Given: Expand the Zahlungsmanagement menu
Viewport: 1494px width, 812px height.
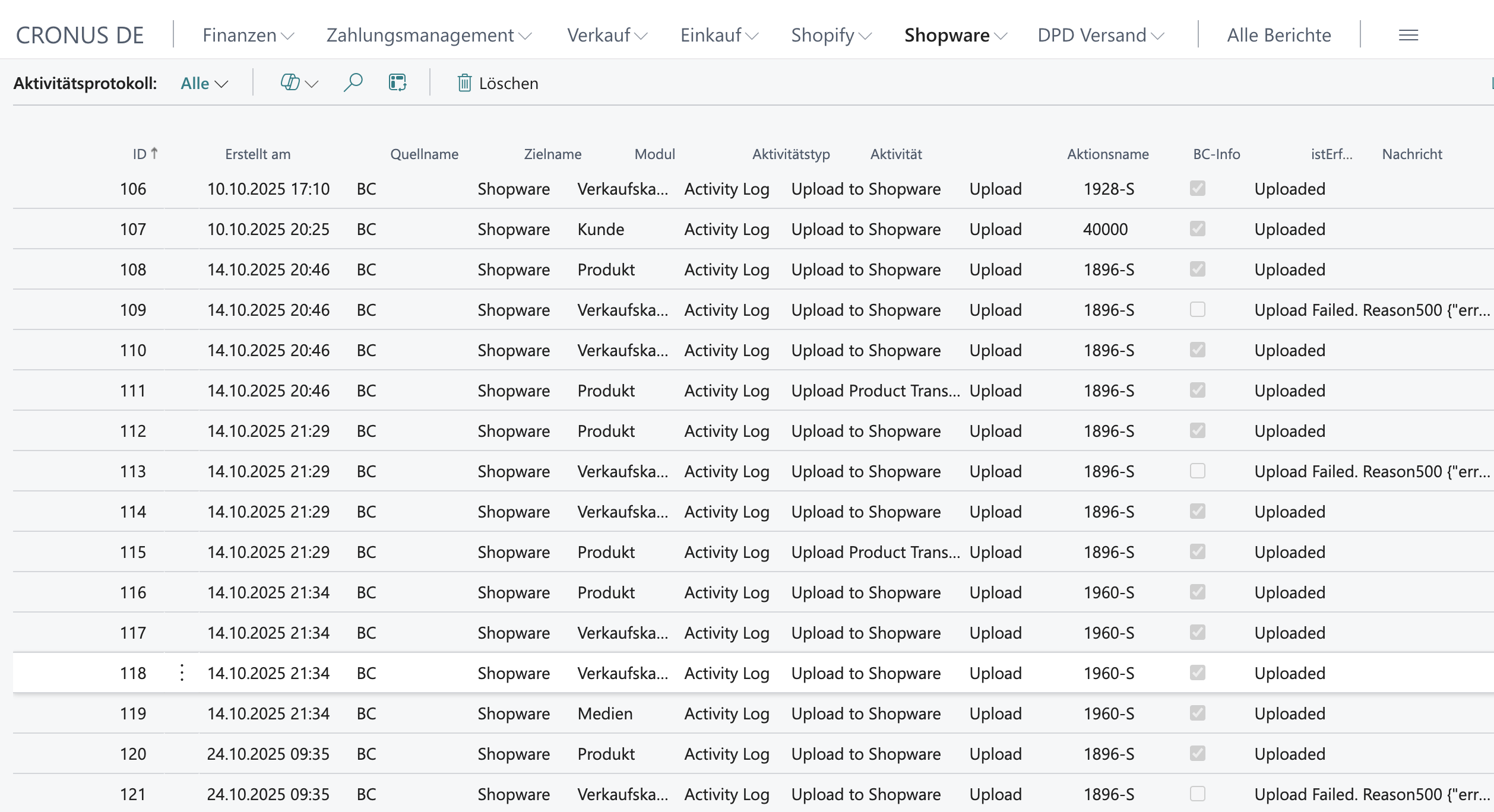Looking at the screenshot, I should 429,35.
